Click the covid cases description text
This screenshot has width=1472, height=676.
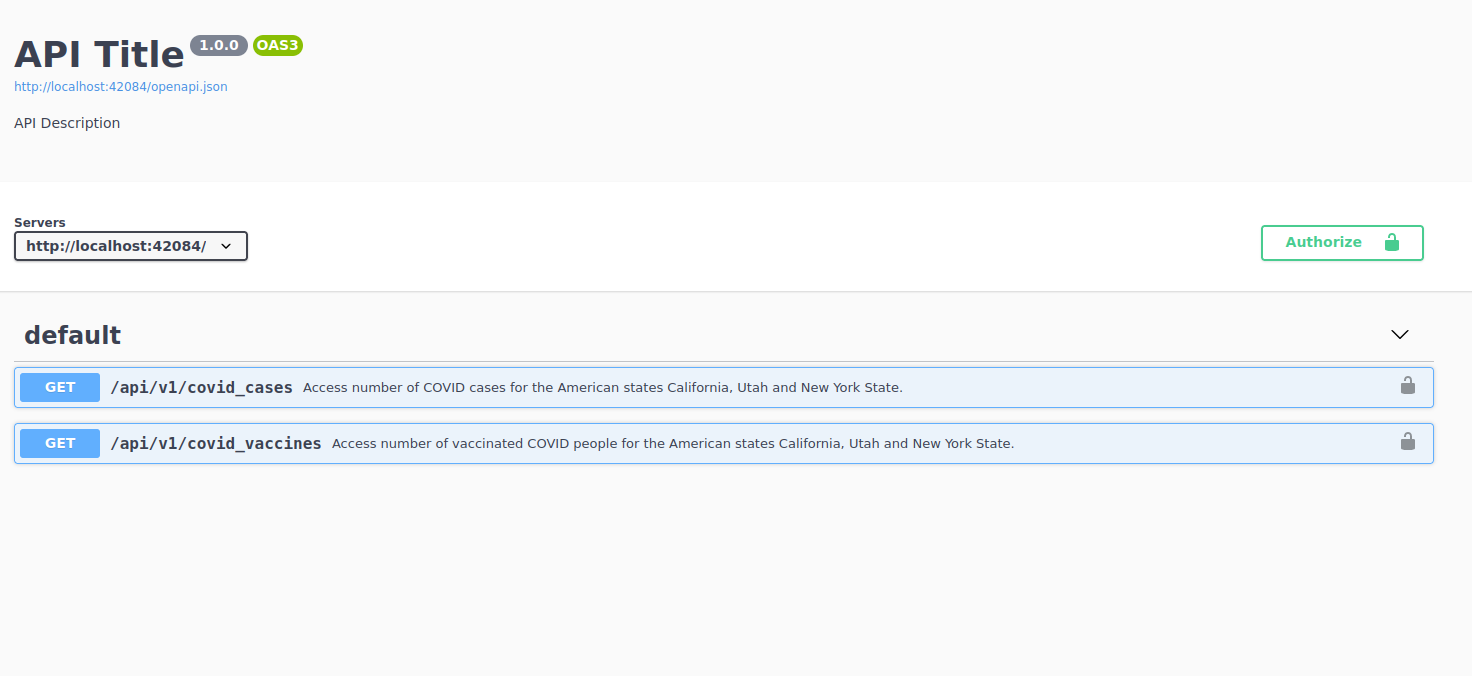pos(602,388)
